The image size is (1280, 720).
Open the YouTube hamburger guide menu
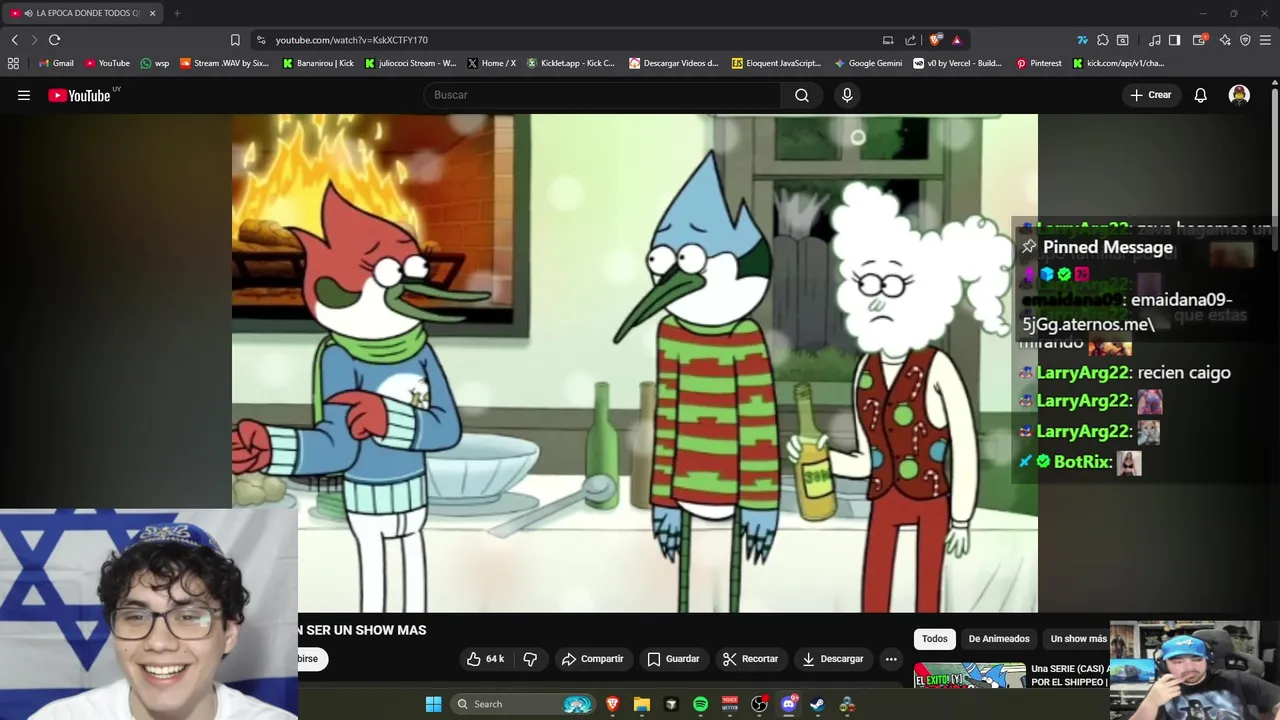24,95
